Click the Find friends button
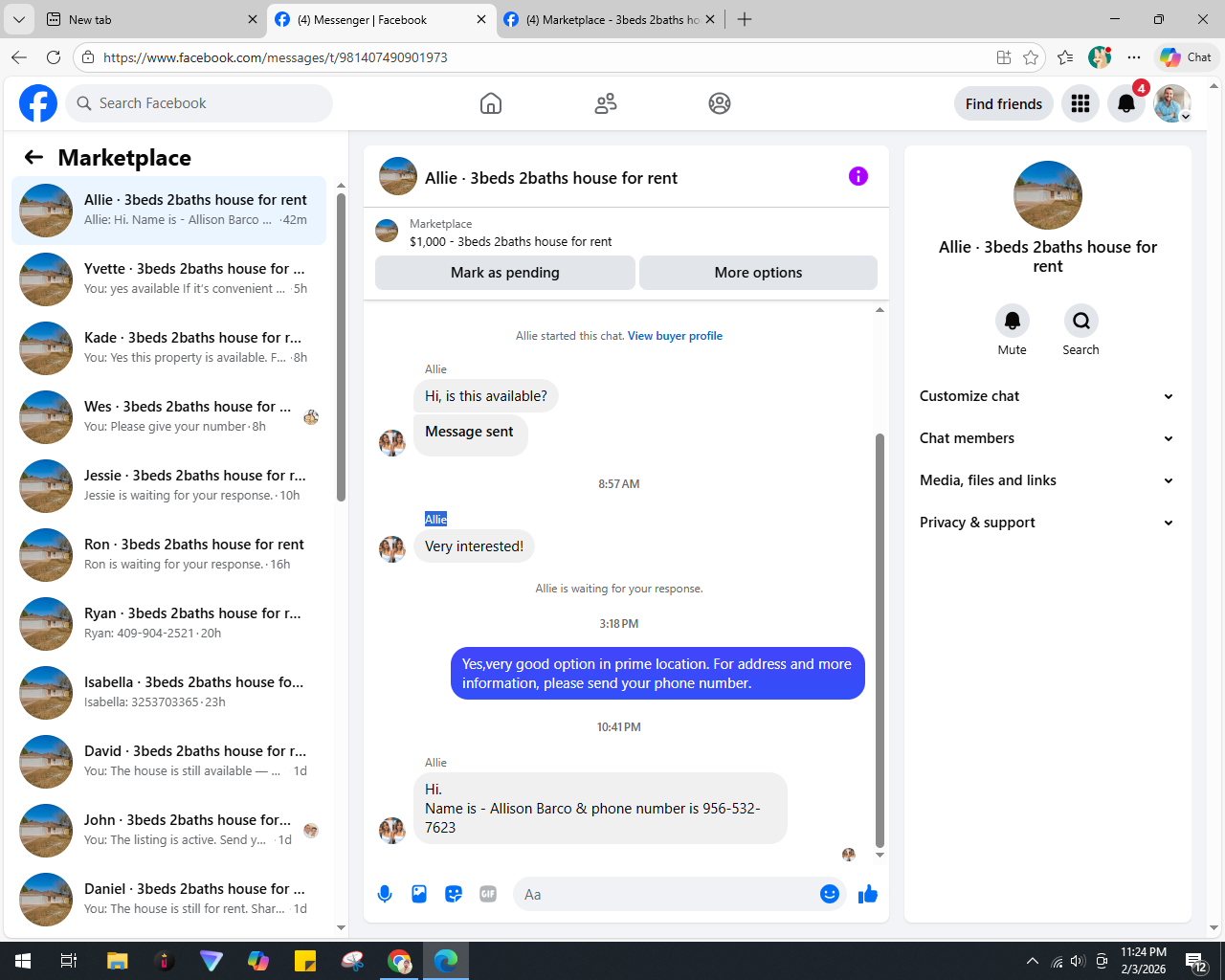This screenshot has width=1225, height=980. [1004, 103]
